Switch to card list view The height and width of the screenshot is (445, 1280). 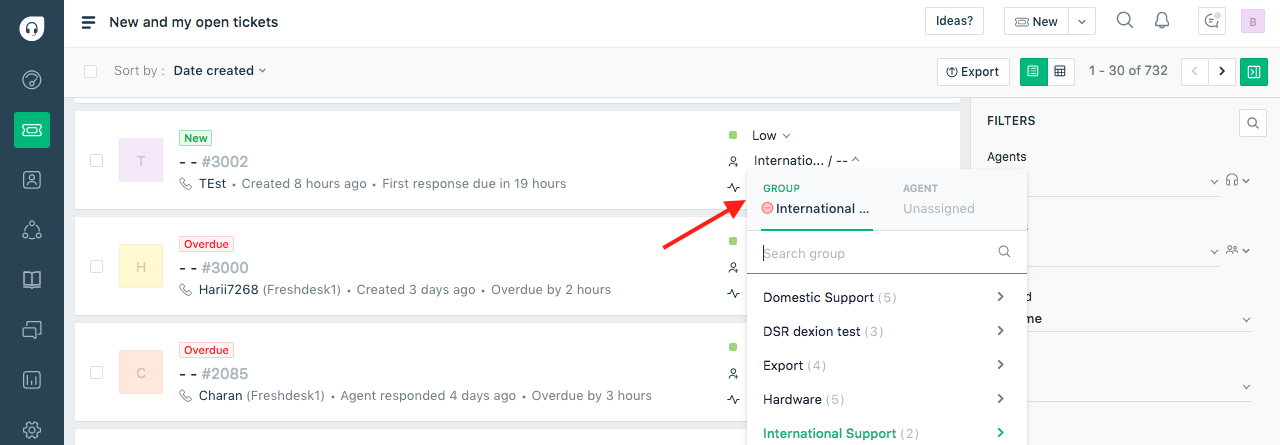click(1033, 71)
